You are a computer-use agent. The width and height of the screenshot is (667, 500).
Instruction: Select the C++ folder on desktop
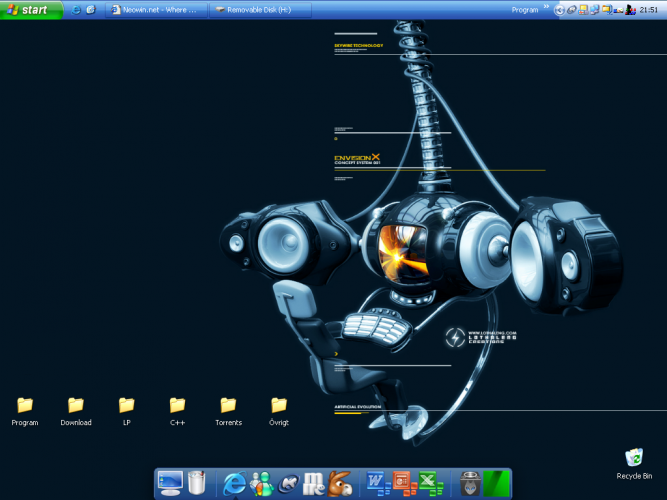pyautogui.click(x=177, y=406)
